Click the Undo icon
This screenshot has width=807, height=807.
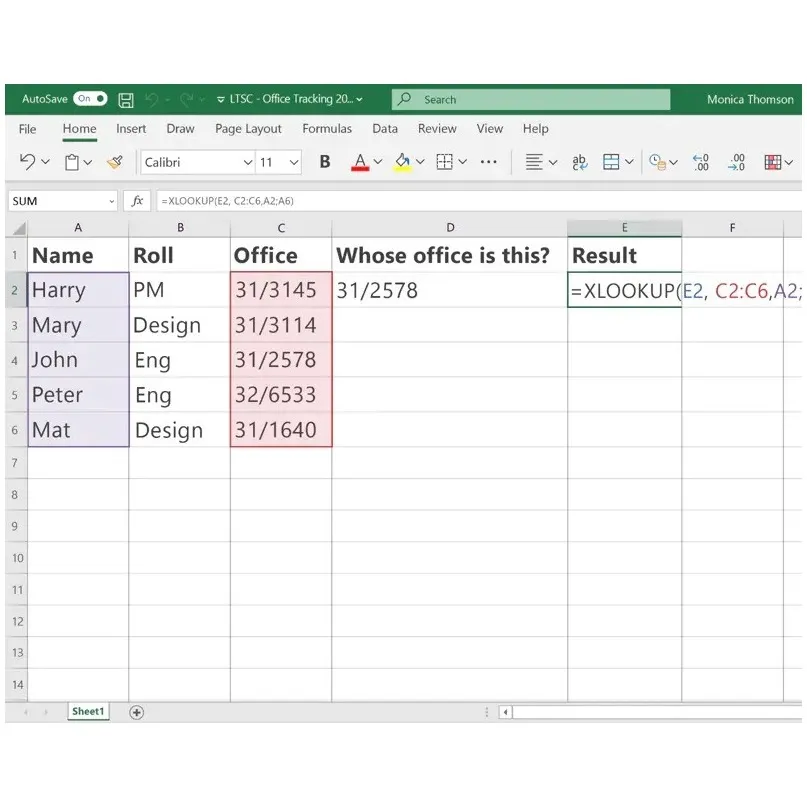click(28, 162)
